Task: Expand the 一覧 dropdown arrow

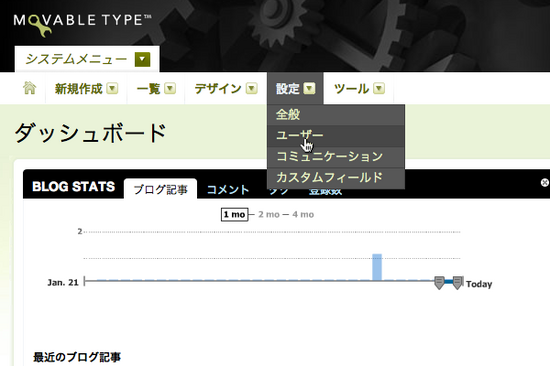Action: (x=170, y=88)
